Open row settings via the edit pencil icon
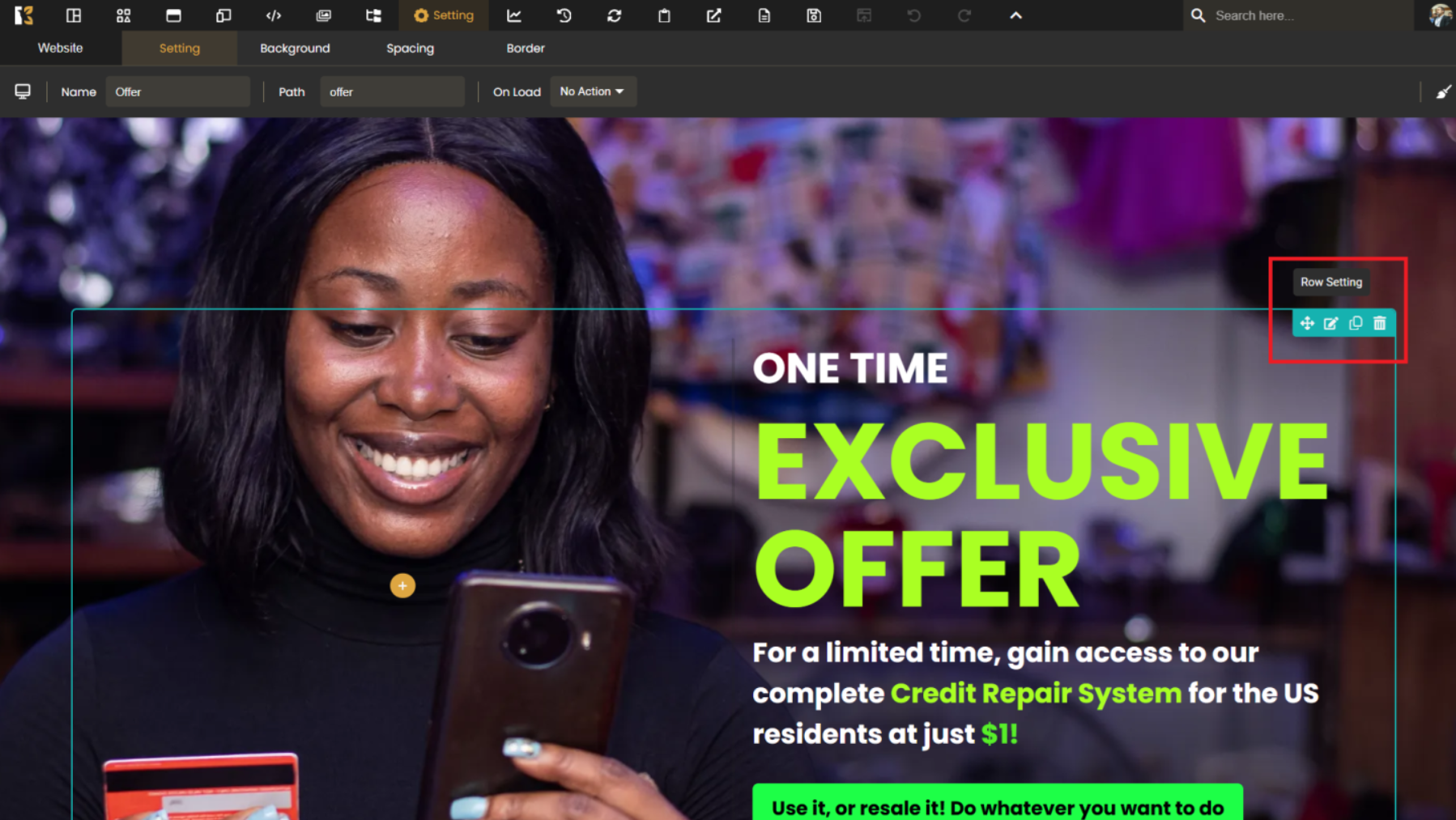This screenshot has width=1456, height=820. (x=1330, y=323)
